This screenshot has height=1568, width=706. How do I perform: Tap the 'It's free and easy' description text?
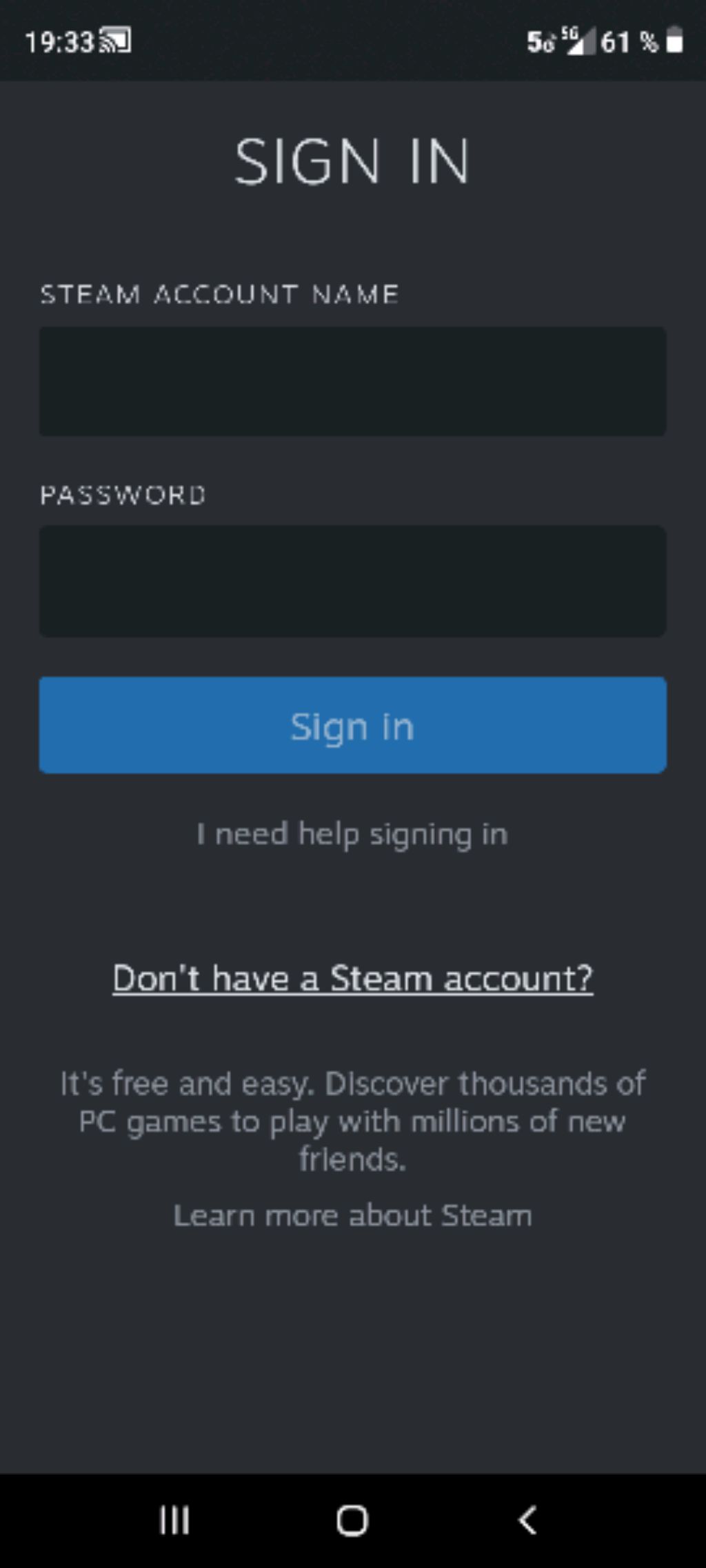click(352, 1121)
